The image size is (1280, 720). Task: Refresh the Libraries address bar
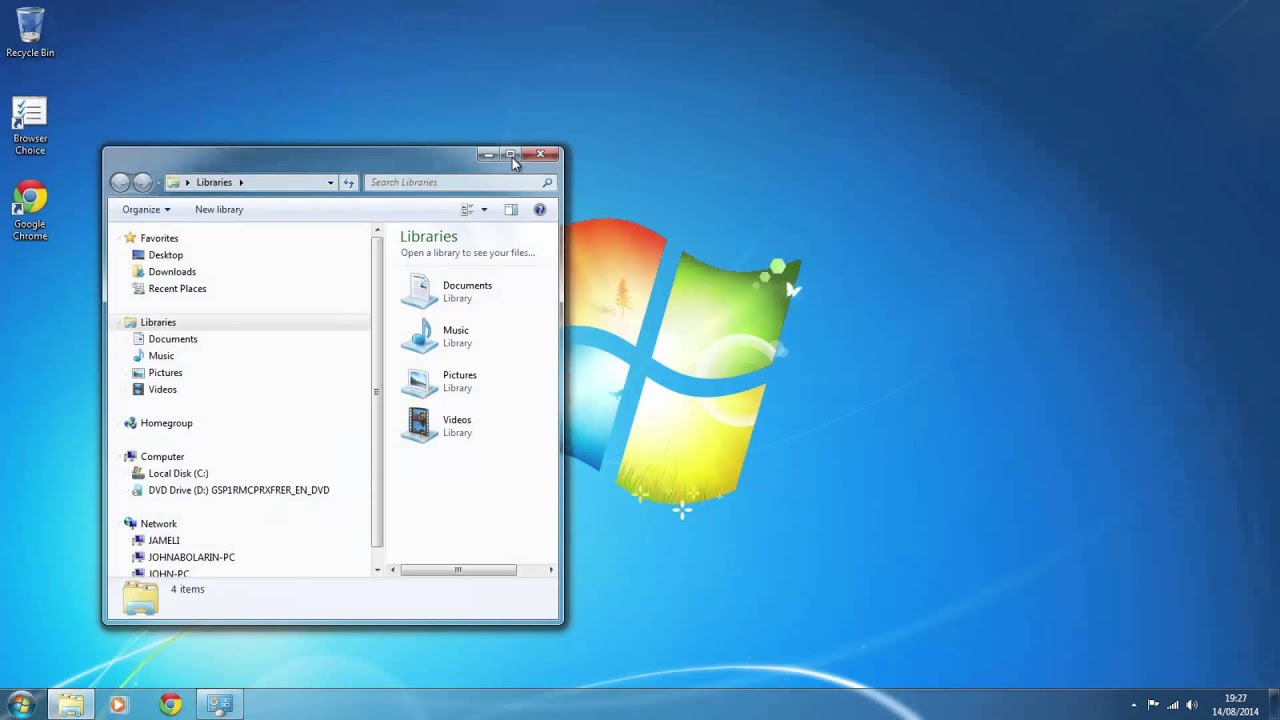349,182
